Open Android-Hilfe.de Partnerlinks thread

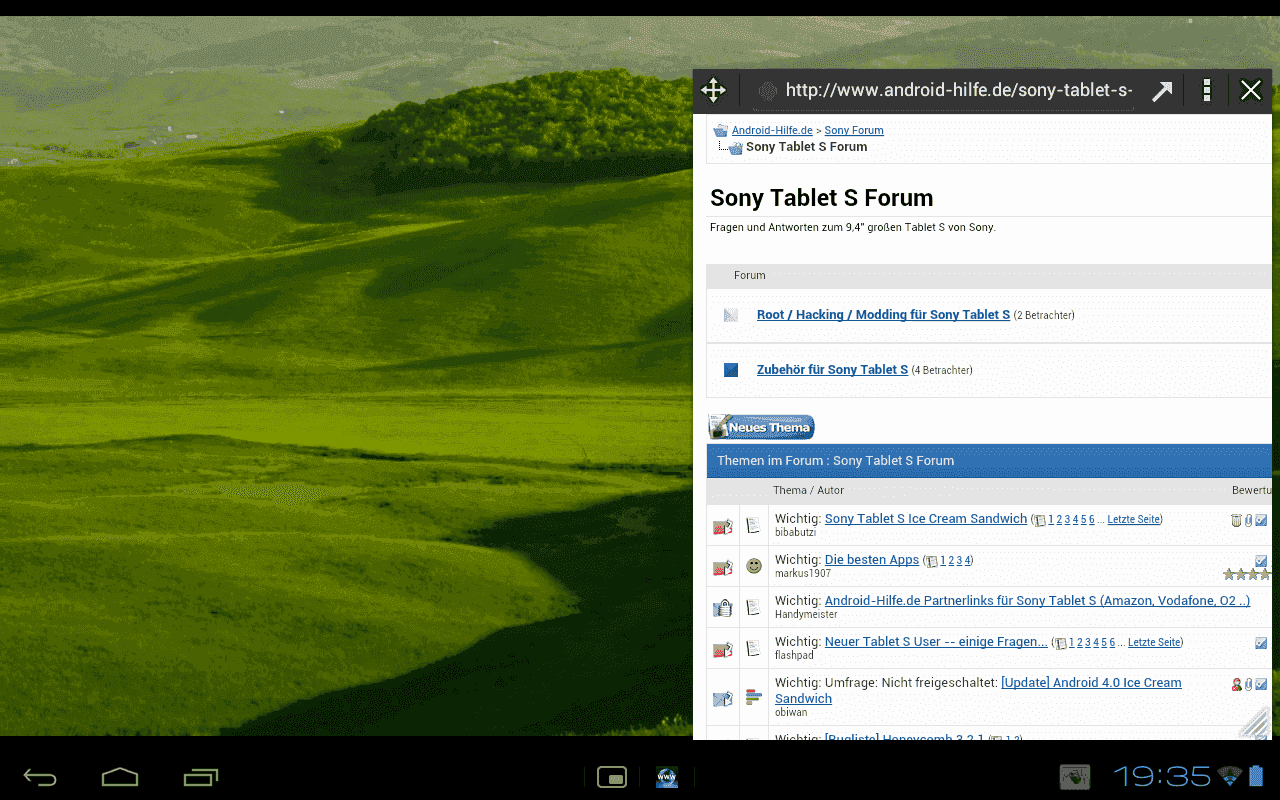[1037, 600]
